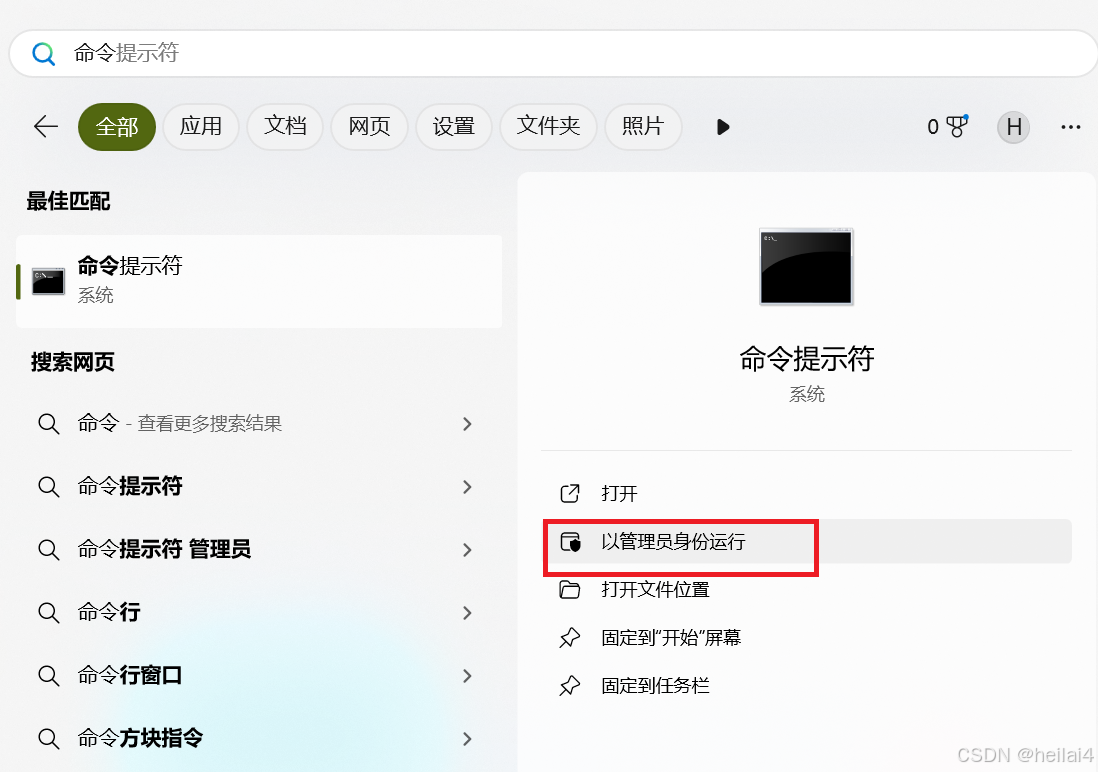Click magnifier icon beside 命令行窗口
The height and width of the screenshot is (772, 1098).
[x=48, y=676]
